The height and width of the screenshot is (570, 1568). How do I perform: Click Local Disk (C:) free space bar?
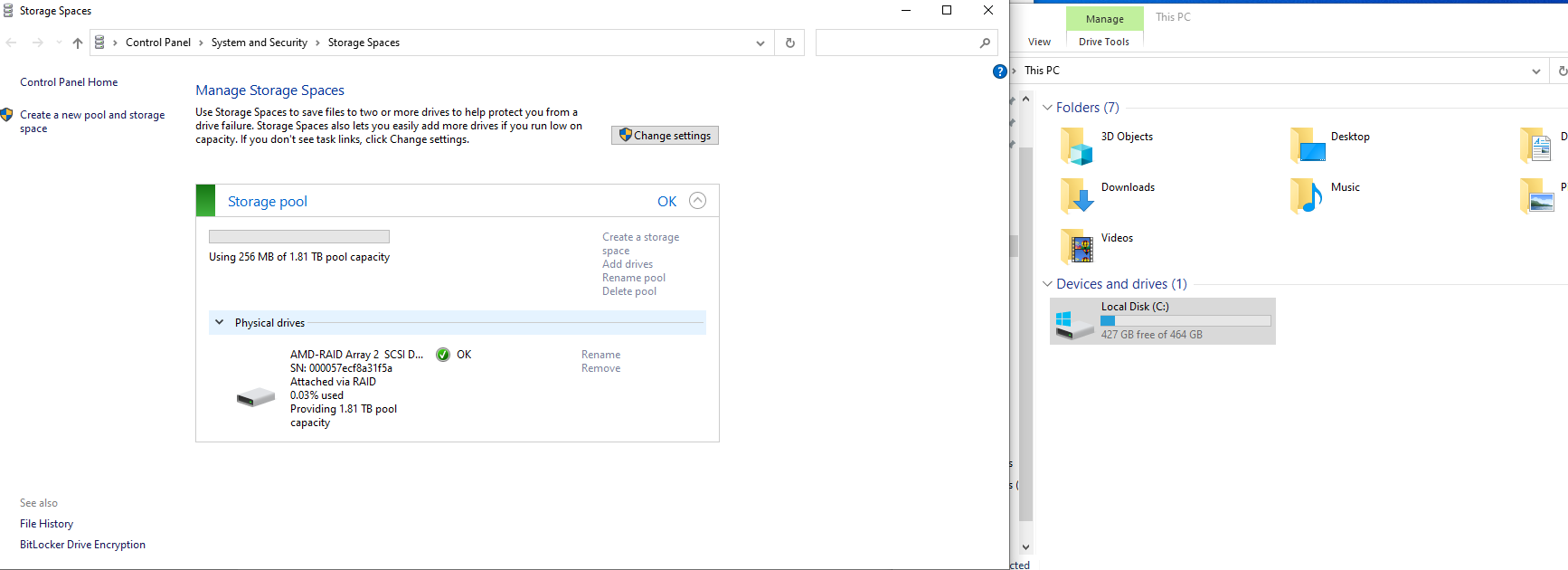pos(1185,320)
